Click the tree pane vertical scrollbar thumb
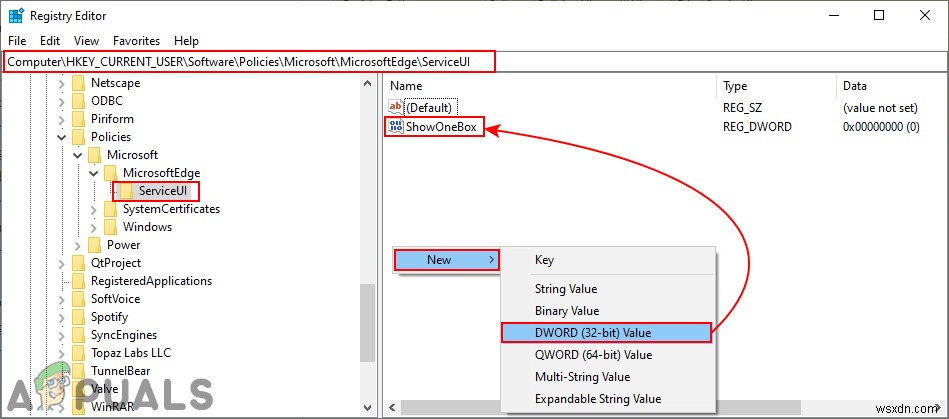949x419 pixels. point(367,323)
